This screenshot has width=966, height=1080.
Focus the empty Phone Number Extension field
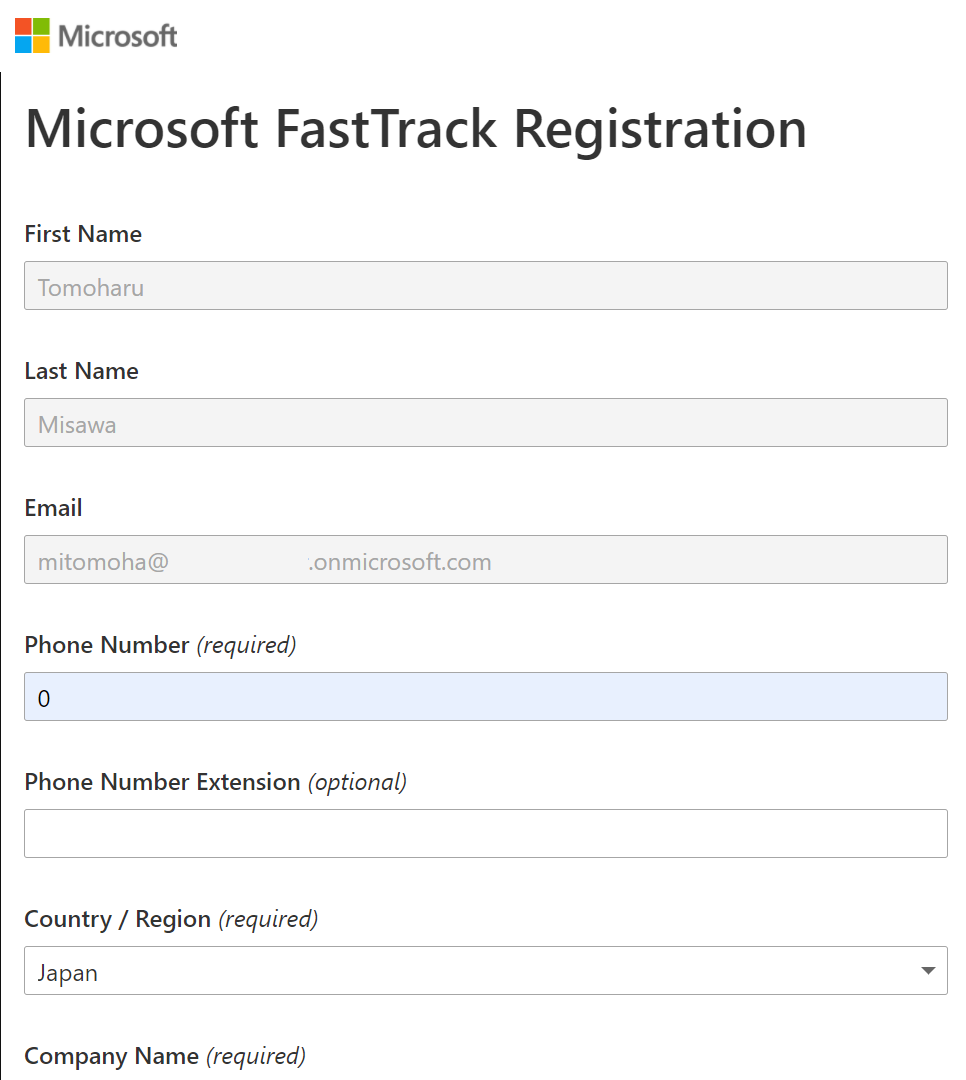point(486,834)
